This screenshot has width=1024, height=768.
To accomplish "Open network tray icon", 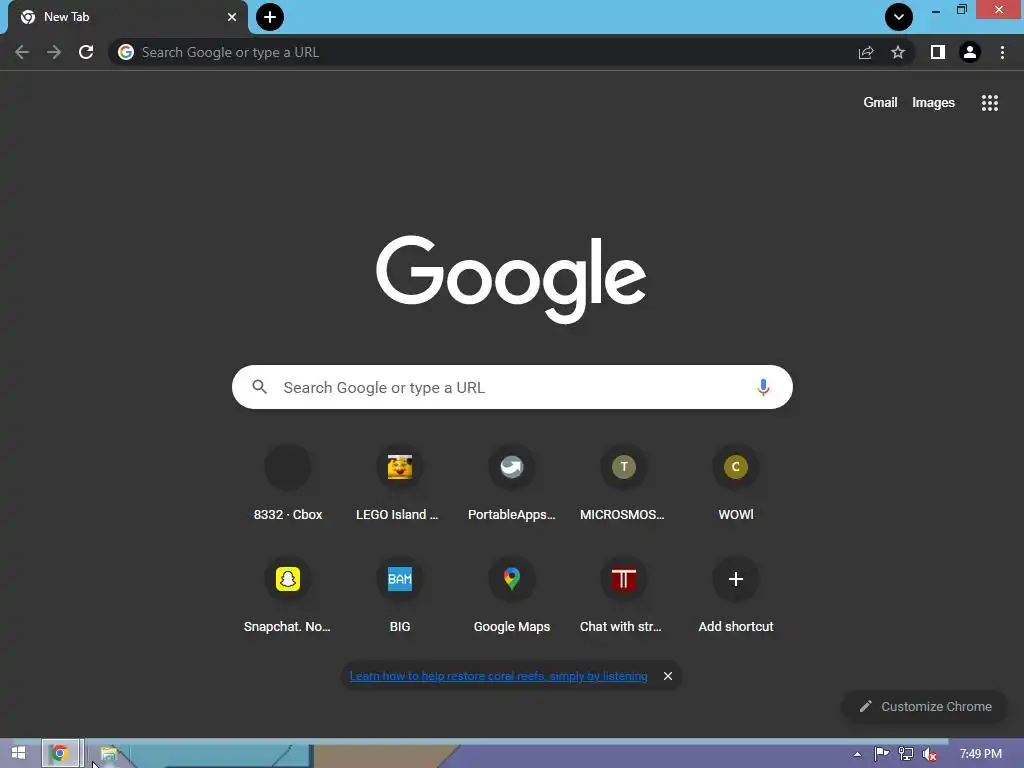I will pyautogui.click(x=906, y=754).
